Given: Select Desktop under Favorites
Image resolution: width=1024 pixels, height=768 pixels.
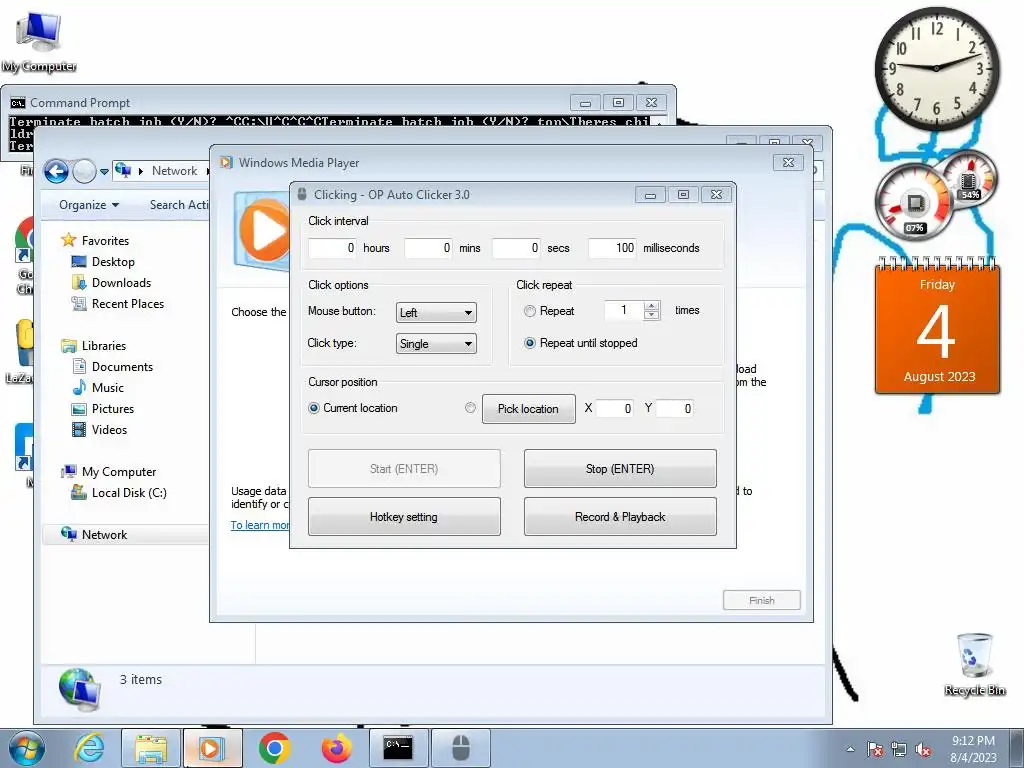Looking at the screenshot, I should pyautogui.click(x=113, y=261).
